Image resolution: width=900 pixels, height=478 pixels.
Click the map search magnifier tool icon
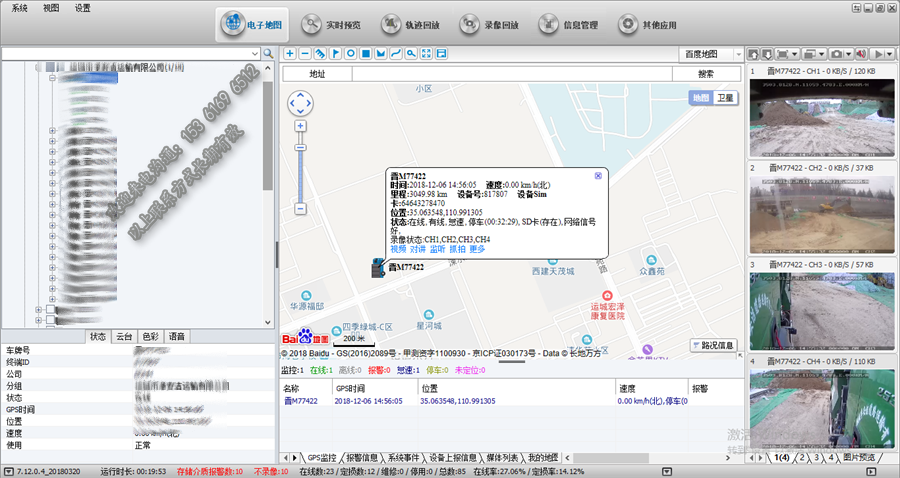(x=411, y=53)
